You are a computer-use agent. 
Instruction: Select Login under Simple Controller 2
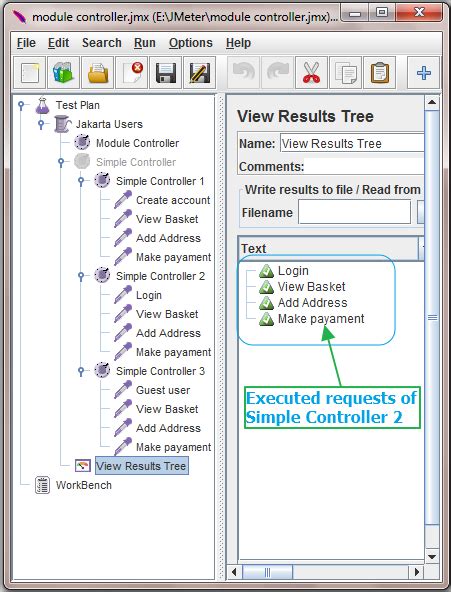tap(149, 295)
